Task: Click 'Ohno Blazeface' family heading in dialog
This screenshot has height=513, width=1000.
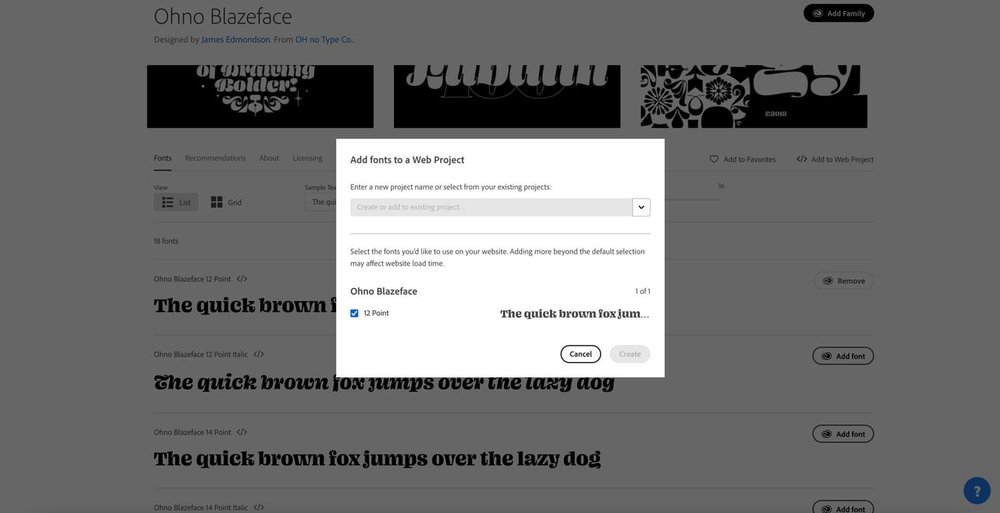Action: (383, 291)
